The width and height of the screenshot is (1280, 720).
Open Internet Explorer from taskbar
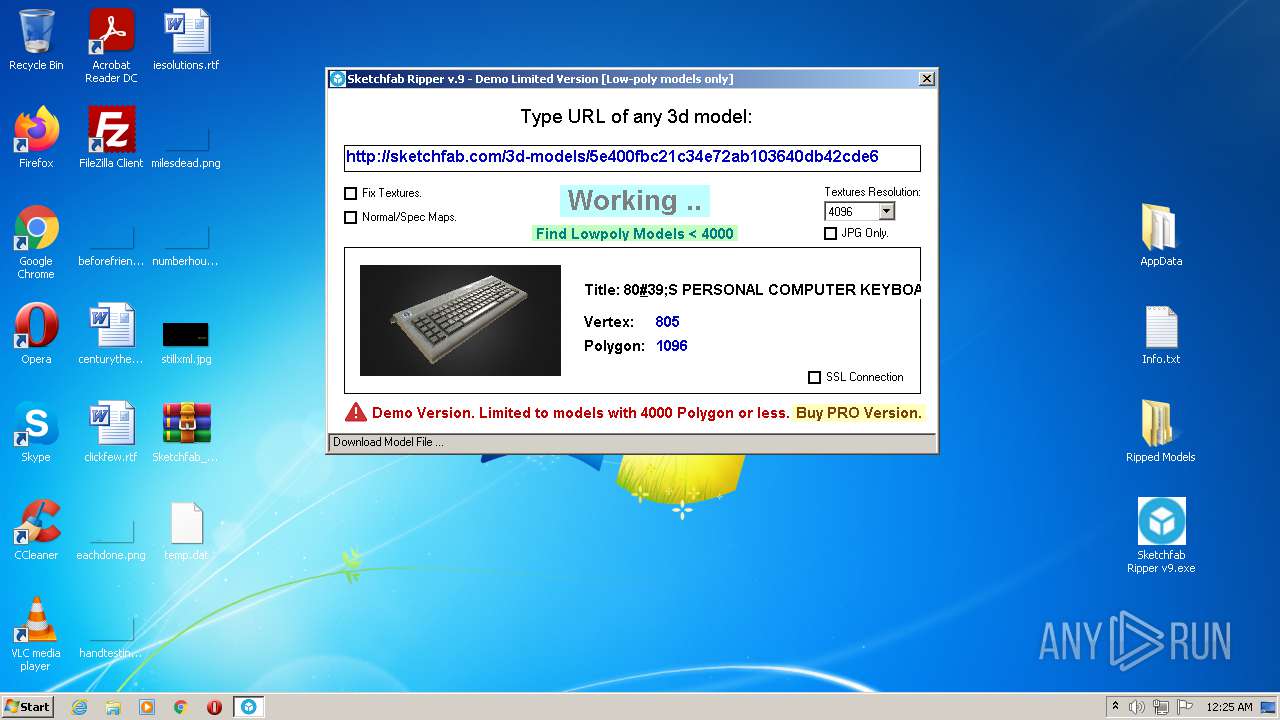click(79, 707)
